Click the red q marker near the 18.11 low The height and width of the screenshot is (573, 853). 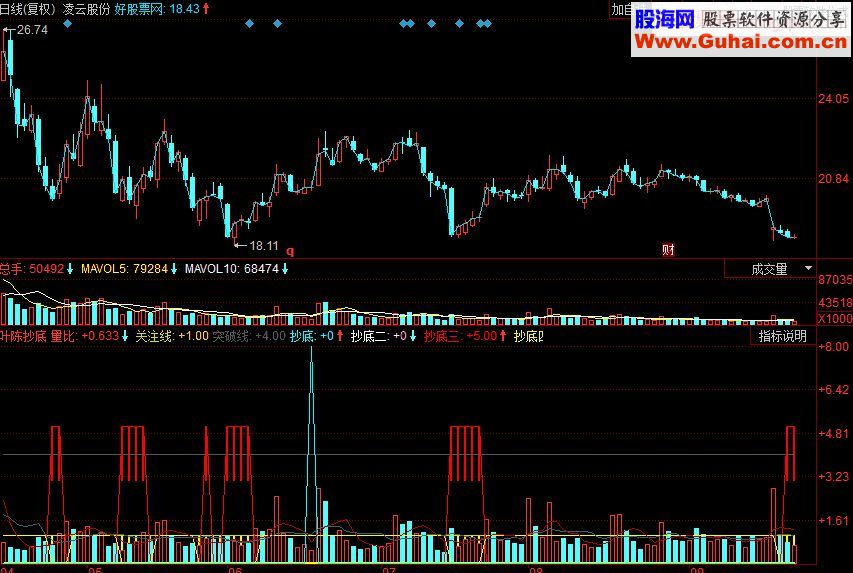pos(290,251)
